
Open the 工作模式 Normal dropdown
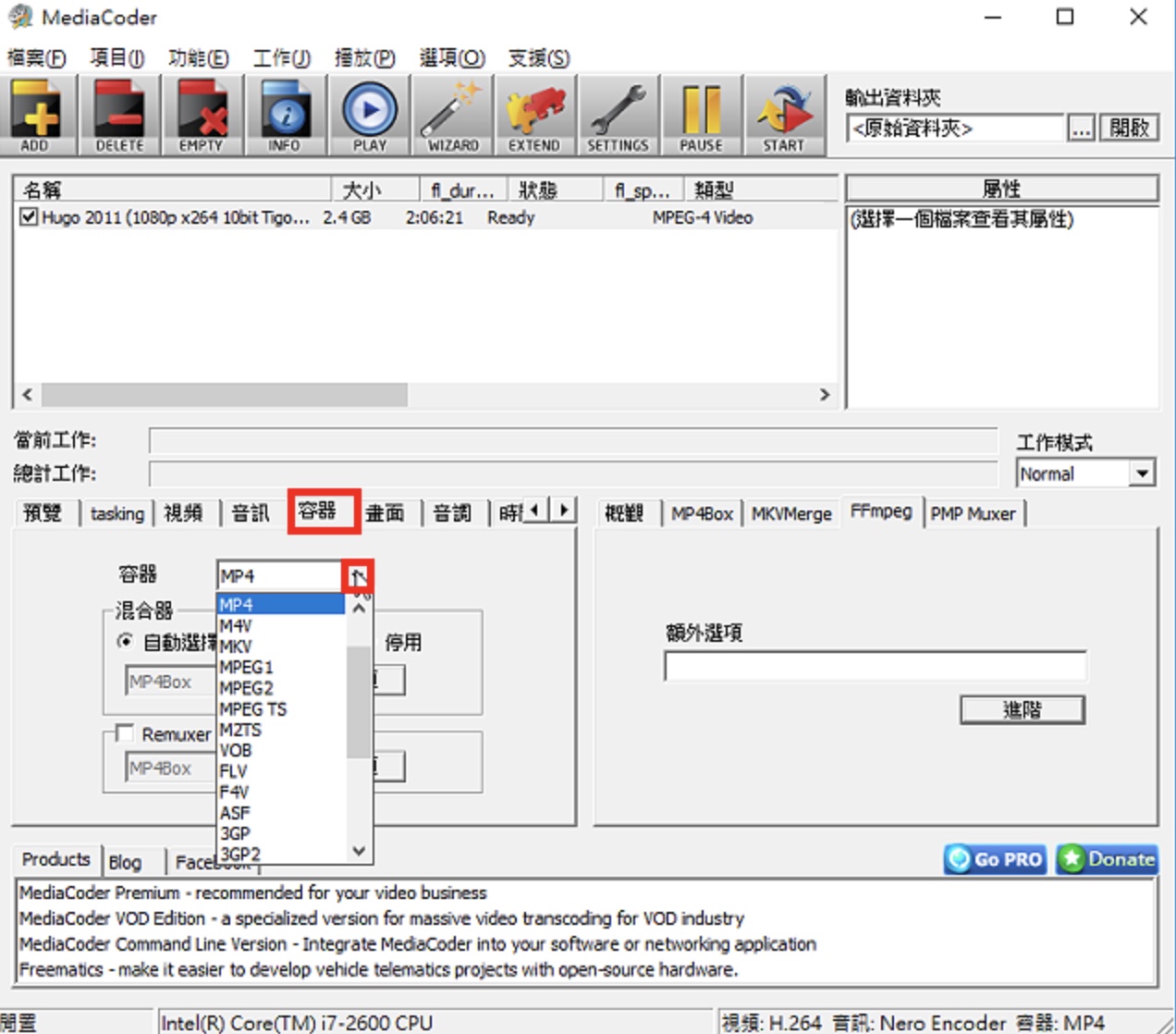coord(1143,474)
